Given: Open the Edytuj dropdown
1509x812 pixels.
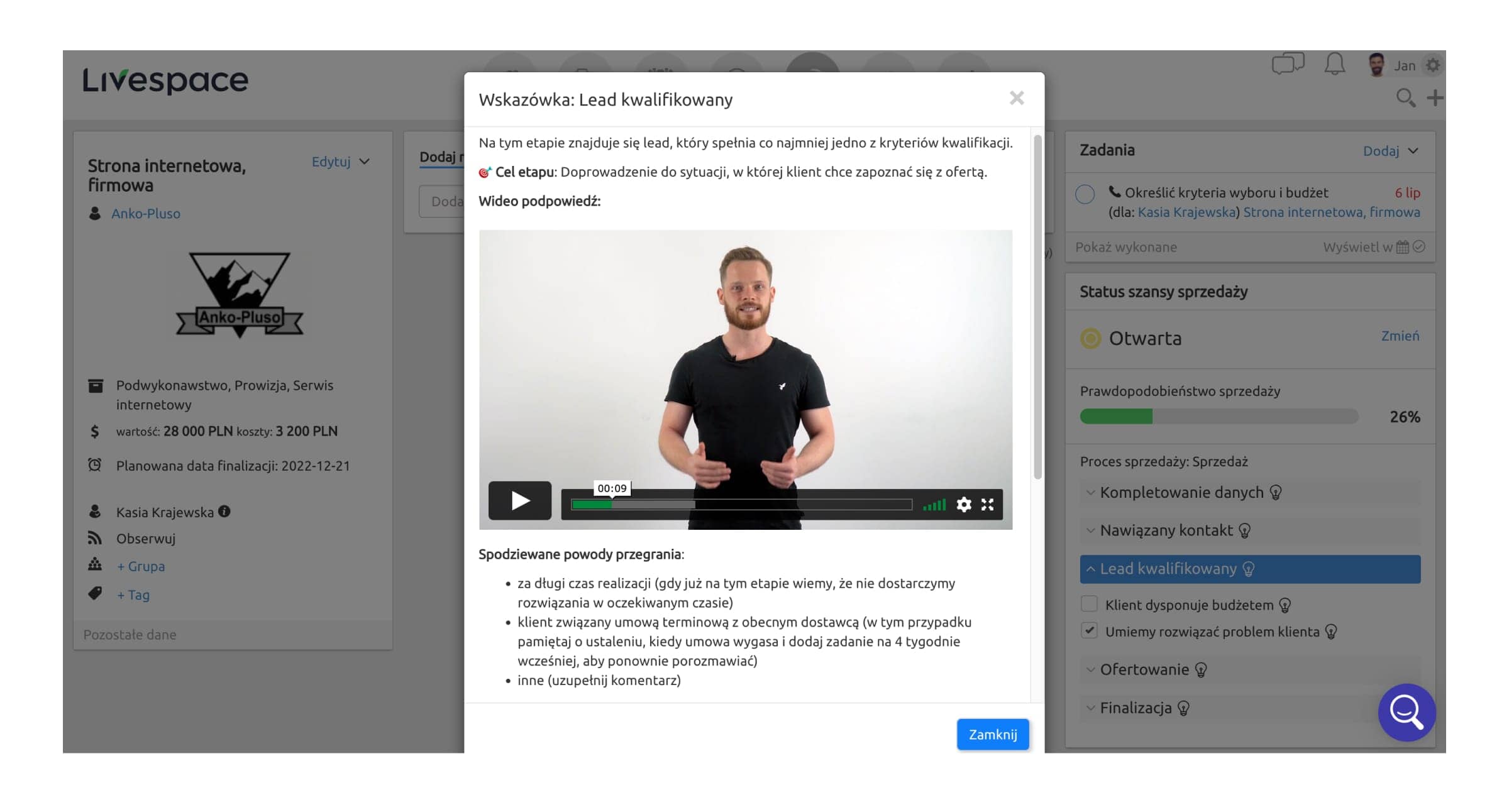Looking at the screenshot, I should (340, 162).
